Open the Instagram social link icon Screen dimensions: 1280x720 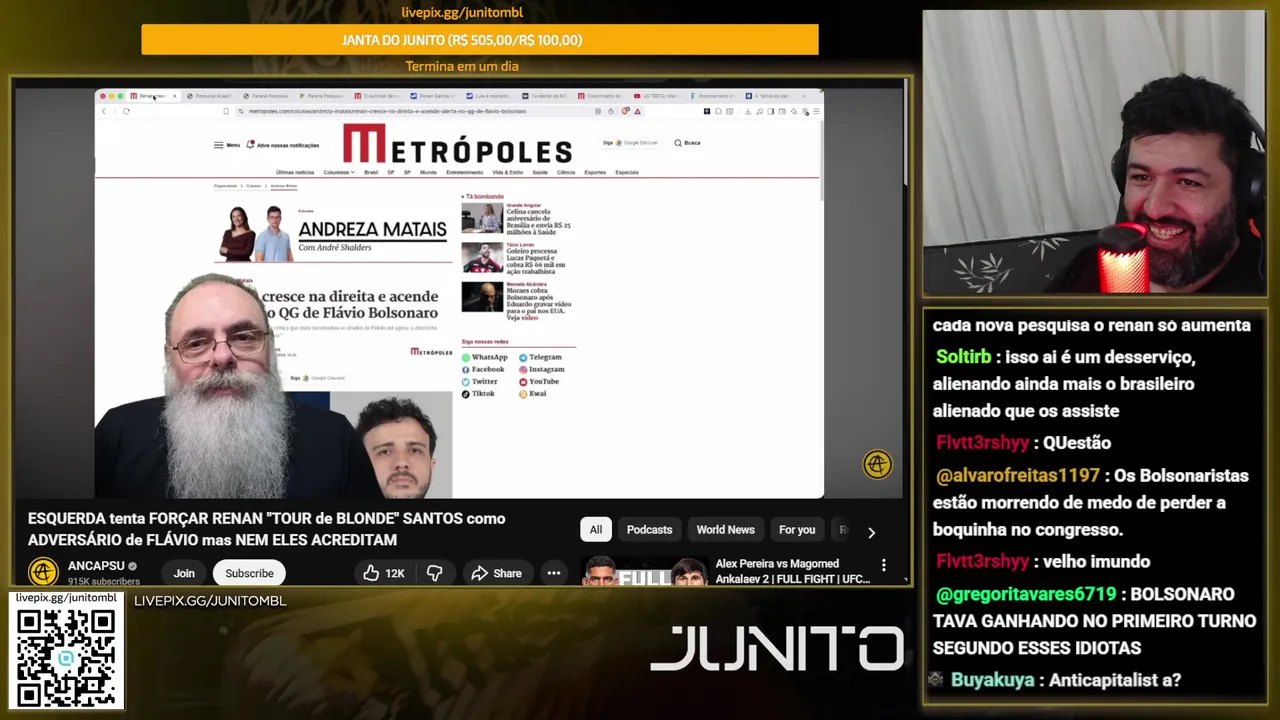point(523,370)
